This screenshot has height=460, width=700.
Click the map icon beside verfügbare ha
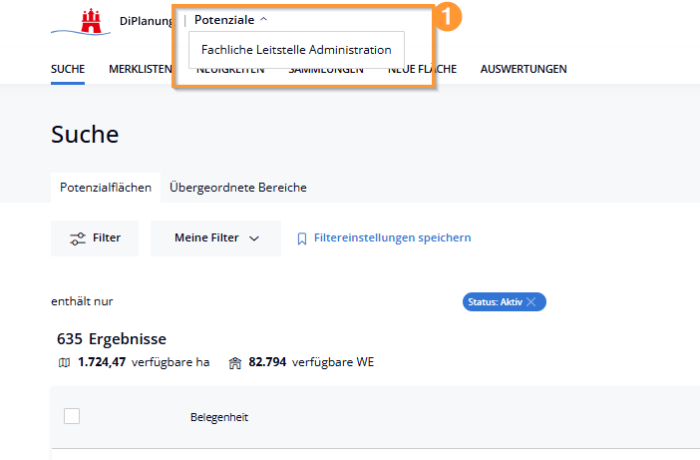point(65,362)
